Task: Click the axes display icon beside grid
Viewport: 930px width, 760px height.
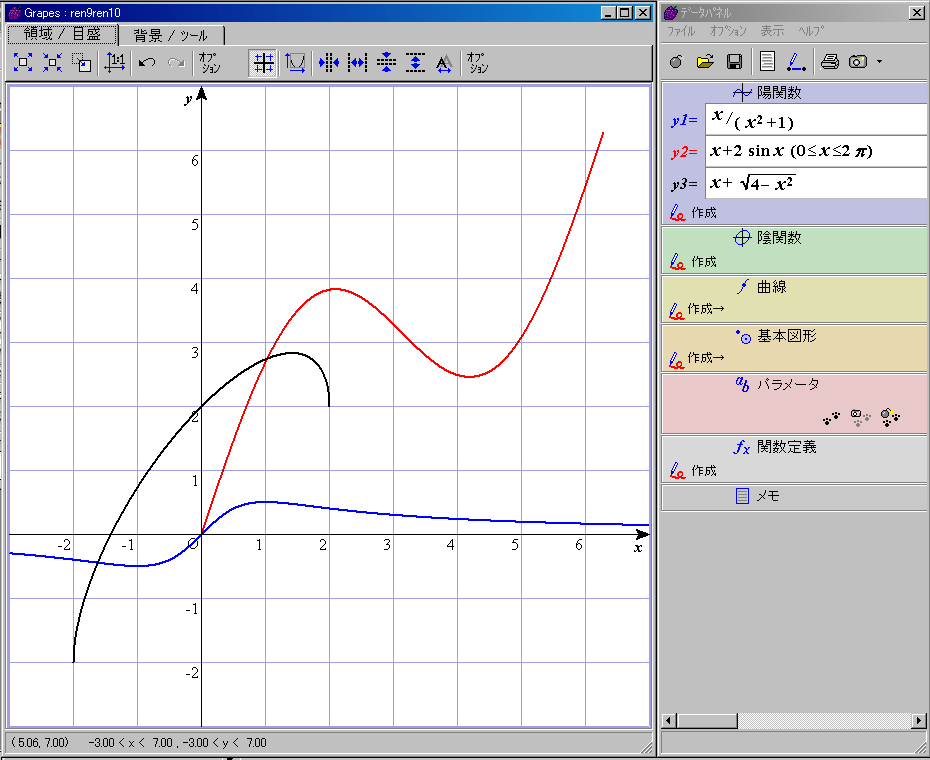Action: pos(295,62)
